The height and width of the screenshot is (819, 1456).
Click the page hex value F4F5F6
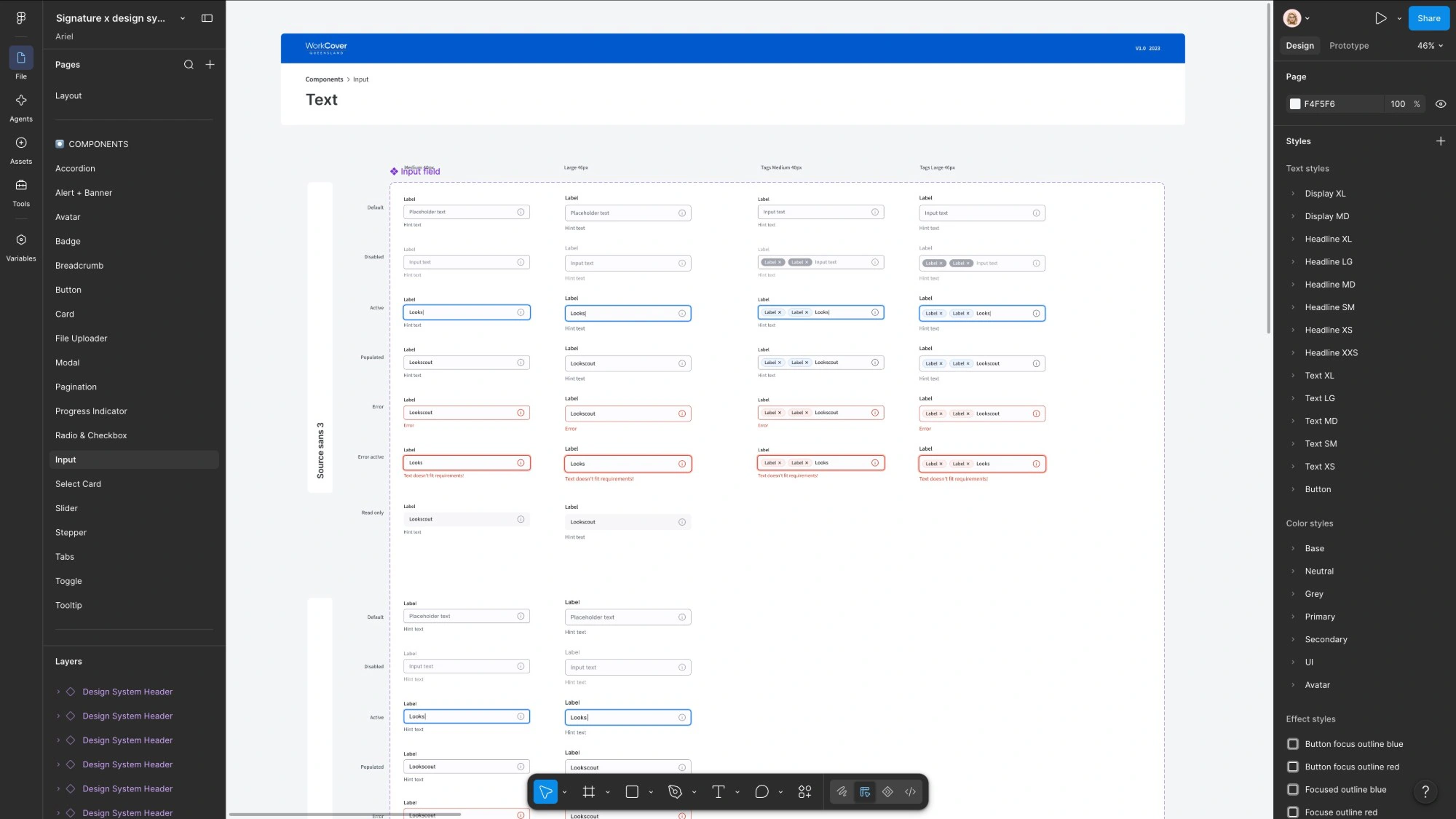tap(1319, 104)
